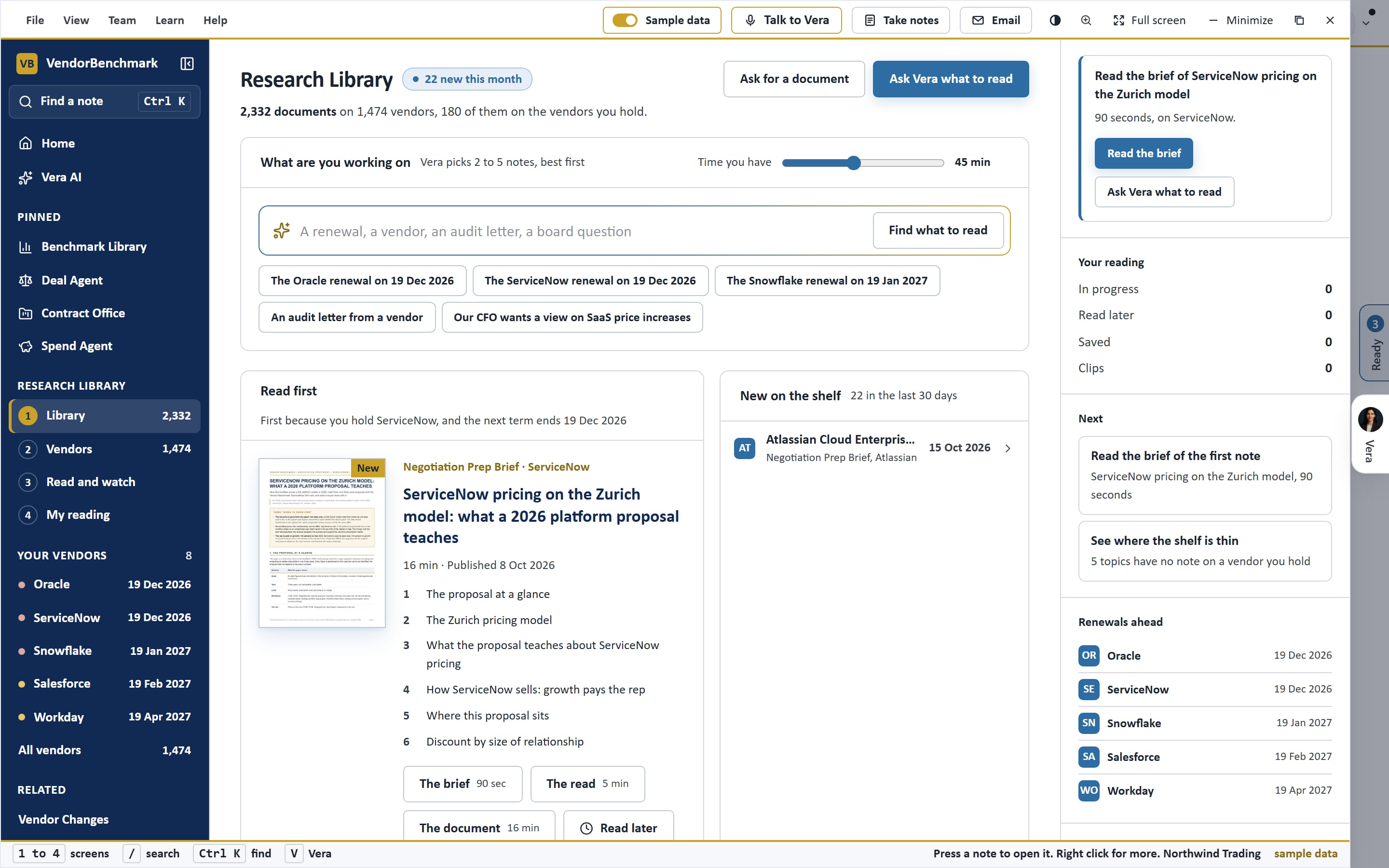The height and width of the screenshot is (868, 1389).
Task: Open Contract Office in the sidebar
Action: pyautogui.click(x=105, y=313)
